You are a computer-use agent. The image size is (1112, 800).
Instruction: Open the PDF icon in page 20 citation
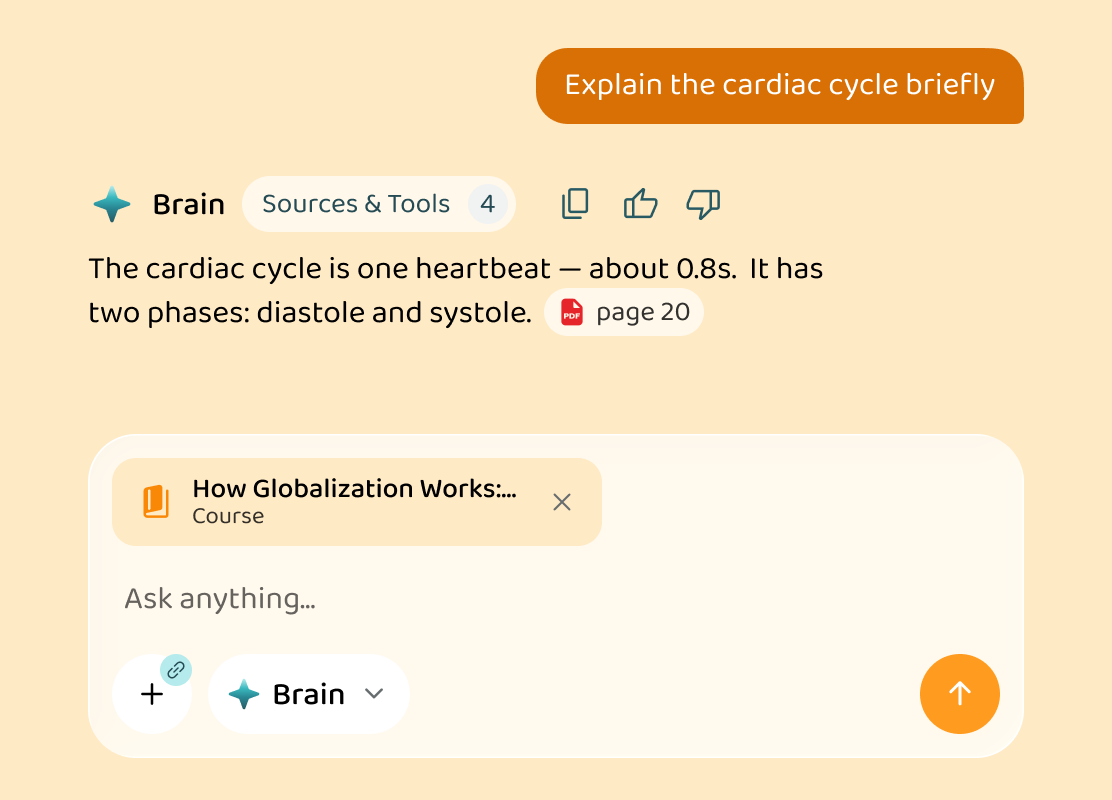572,312
